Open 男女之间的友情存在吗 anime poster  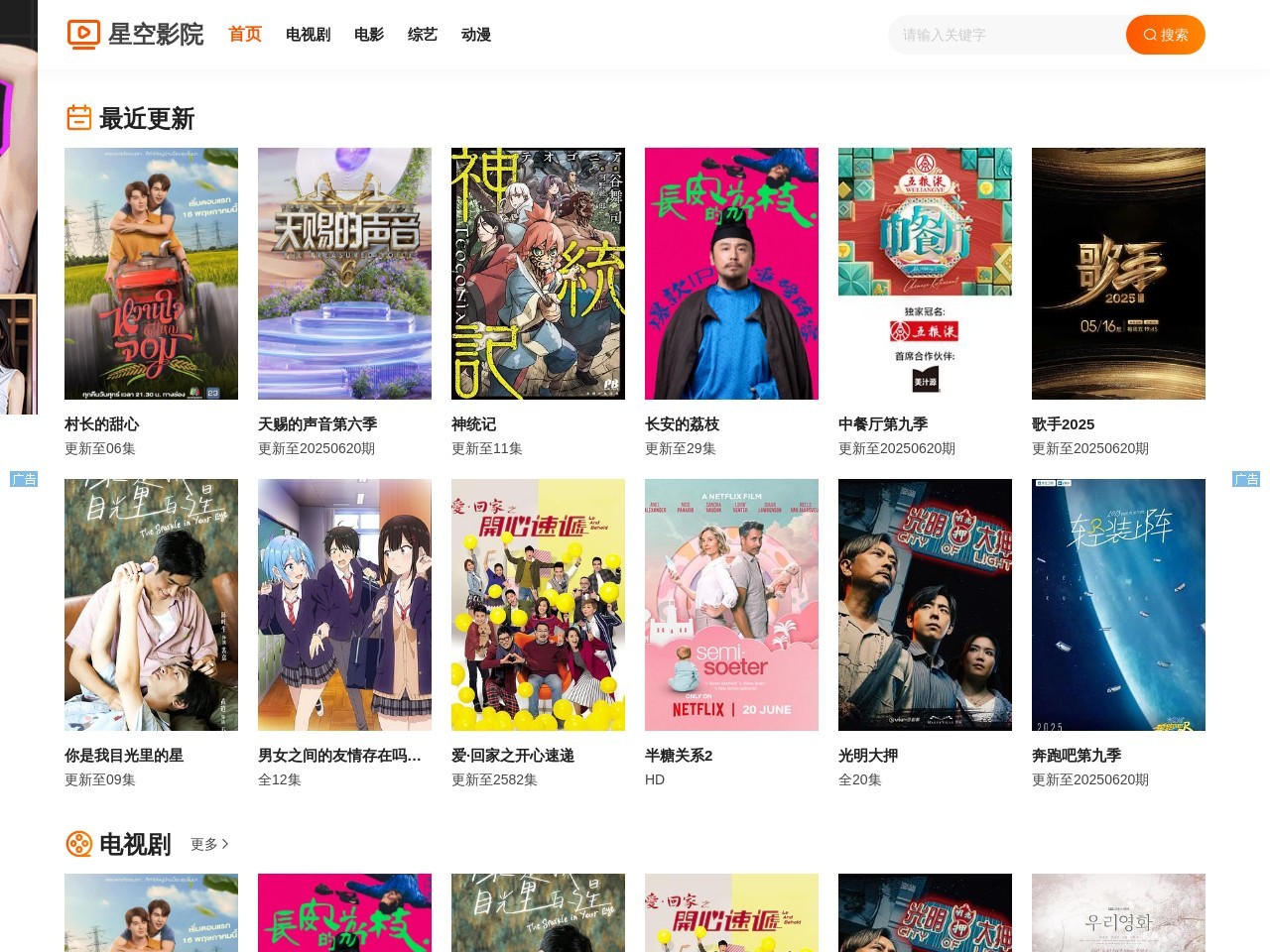pyautogui.click(x=344, y=605)
